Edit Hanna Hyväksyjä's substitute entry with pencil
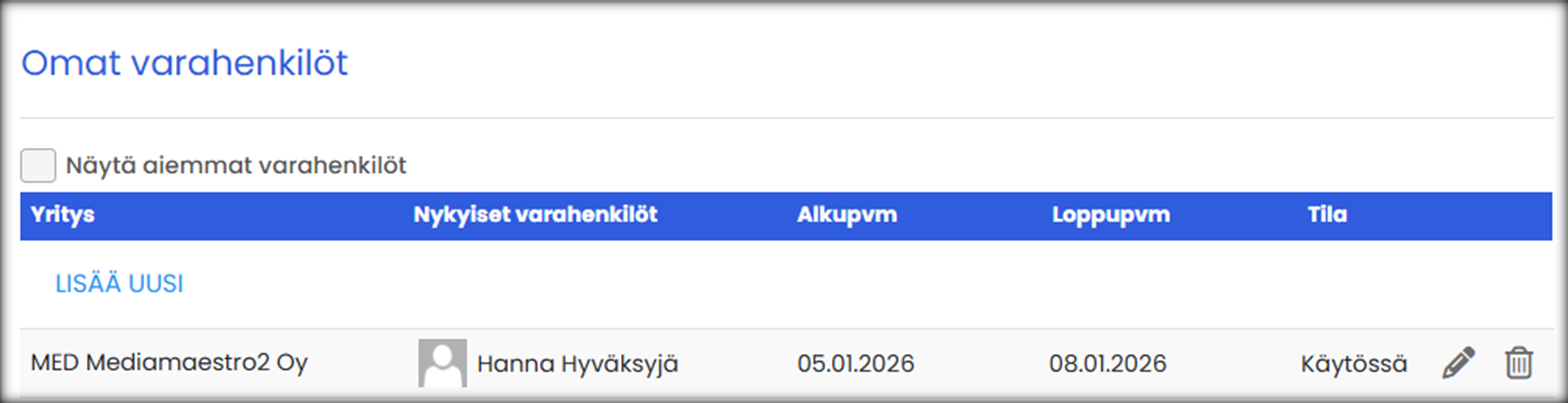Viewport: 1568px width, 403px height. [x=1458, y=362]
